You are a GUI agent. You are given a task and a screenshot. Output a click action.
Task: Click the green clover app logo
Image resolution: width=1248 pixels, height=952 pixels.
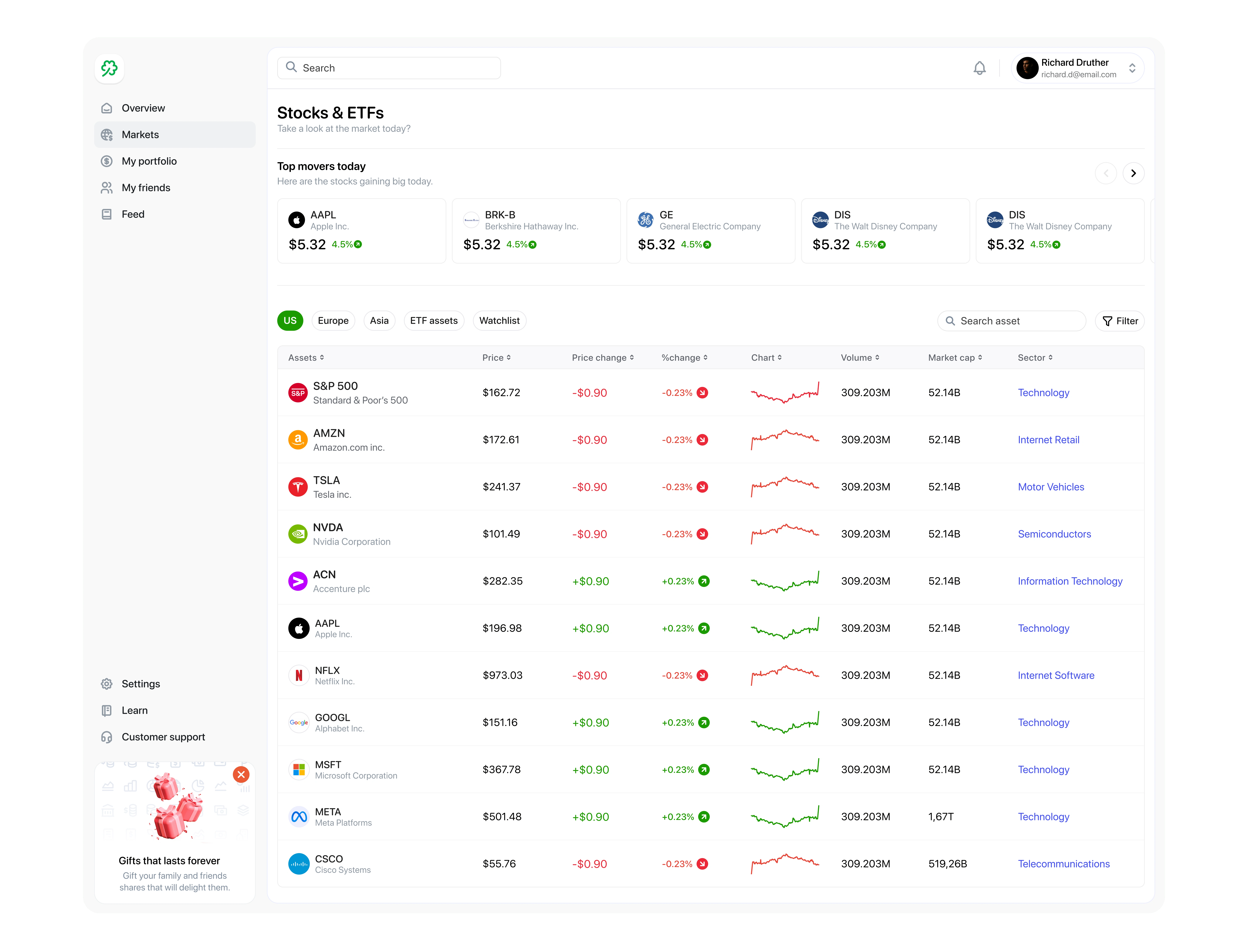pos(109,69)
